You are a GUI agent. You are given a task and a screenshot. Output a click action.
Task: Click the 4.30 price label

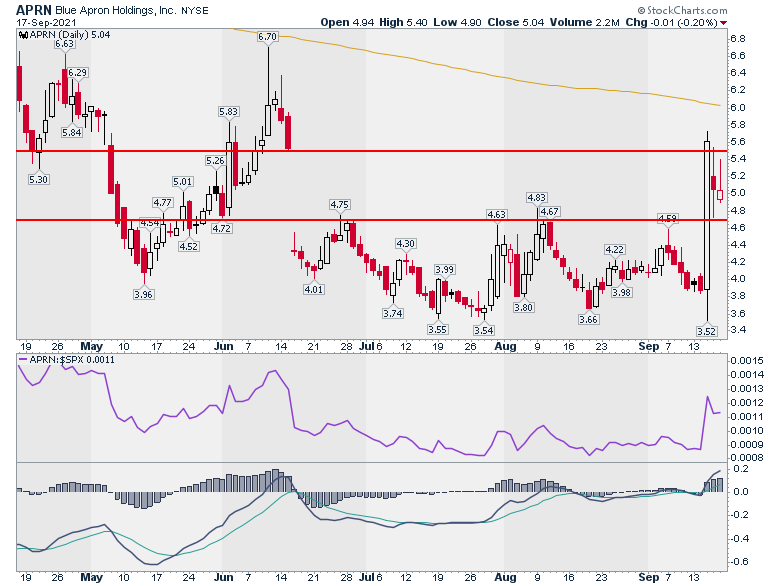pyautogui.click(x=405, y=244)
